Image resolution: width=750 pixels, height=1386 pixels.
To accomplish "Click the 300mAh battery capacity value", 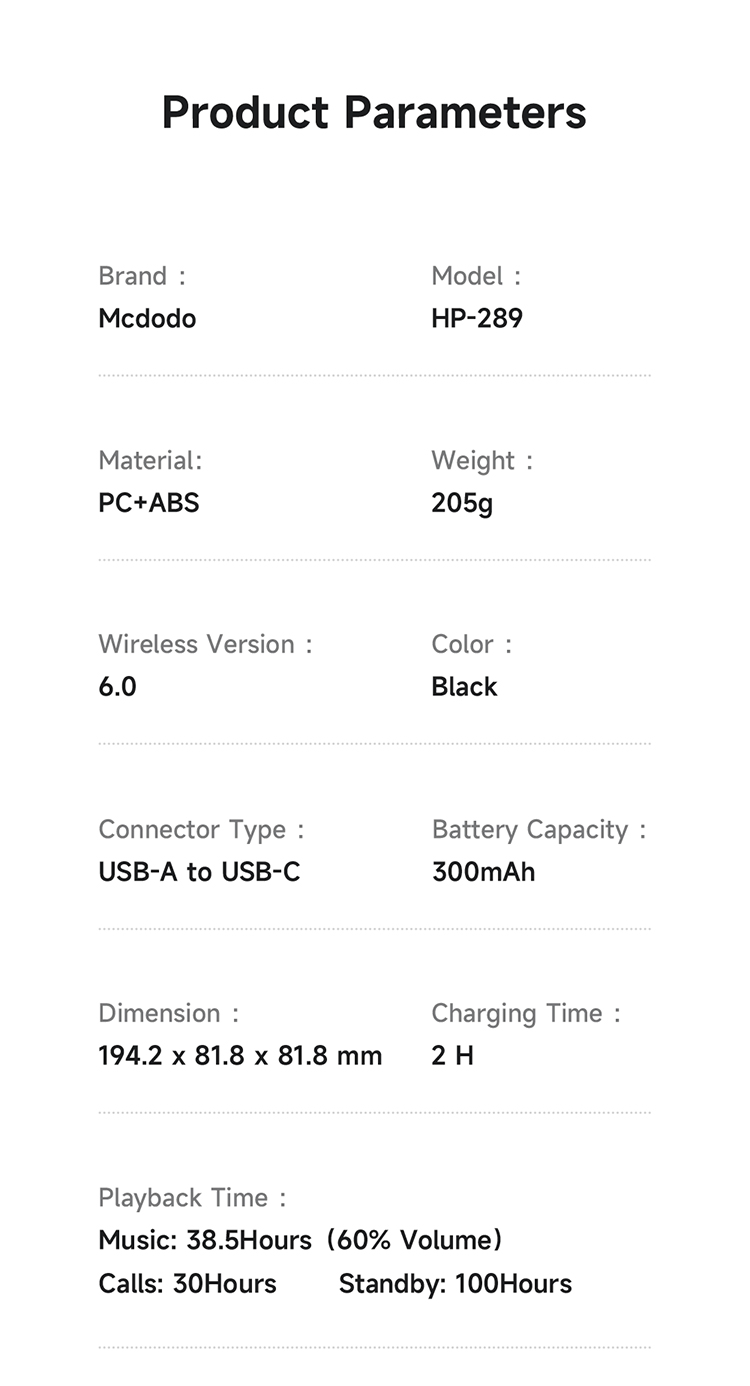I will point(483,872).
